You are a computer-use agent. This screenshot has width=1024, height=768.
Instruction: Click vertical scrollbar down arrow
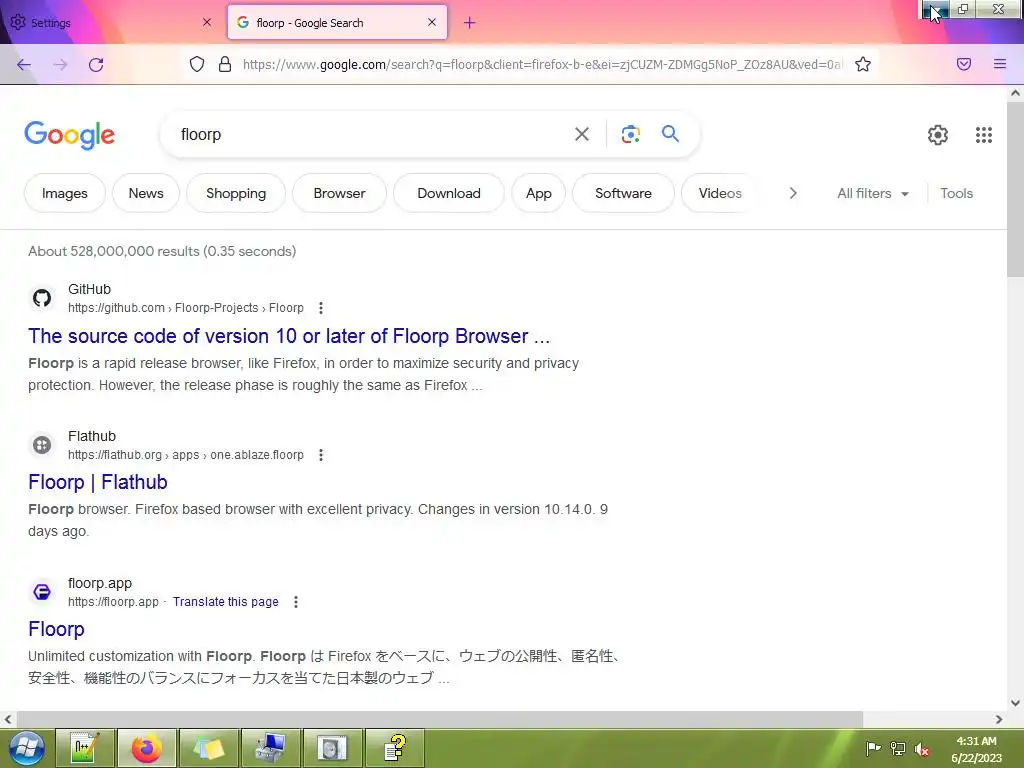(1015, 703)
